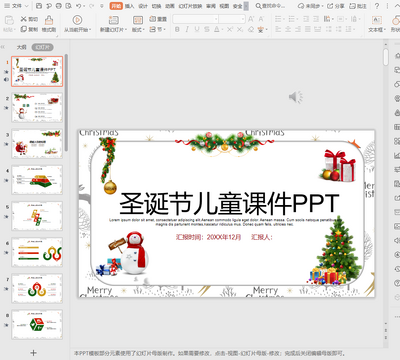Justify text alignment

pos(308,30)
